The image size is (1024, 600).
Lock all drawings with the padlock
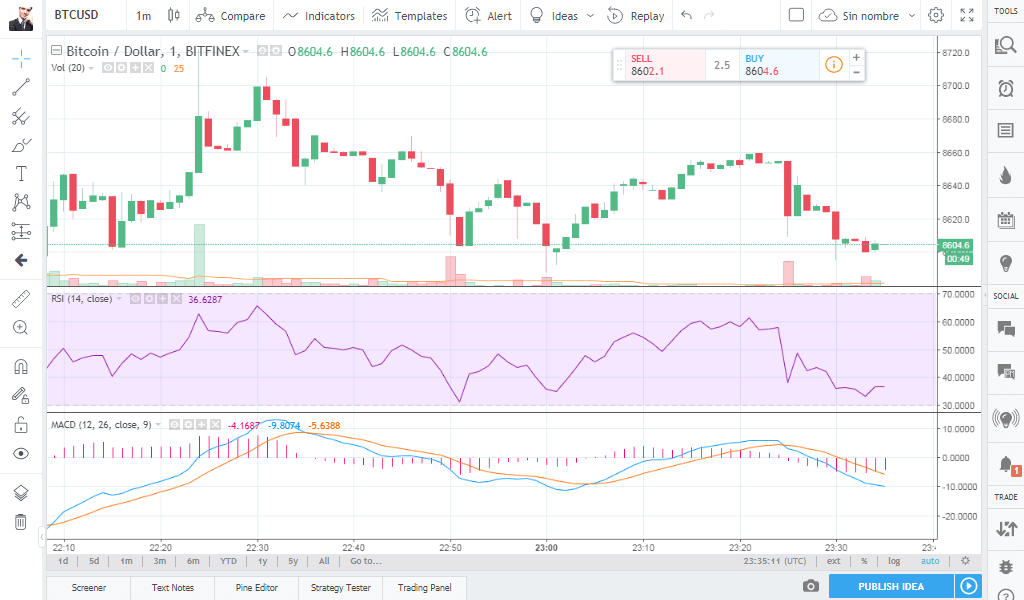(20, 423)
